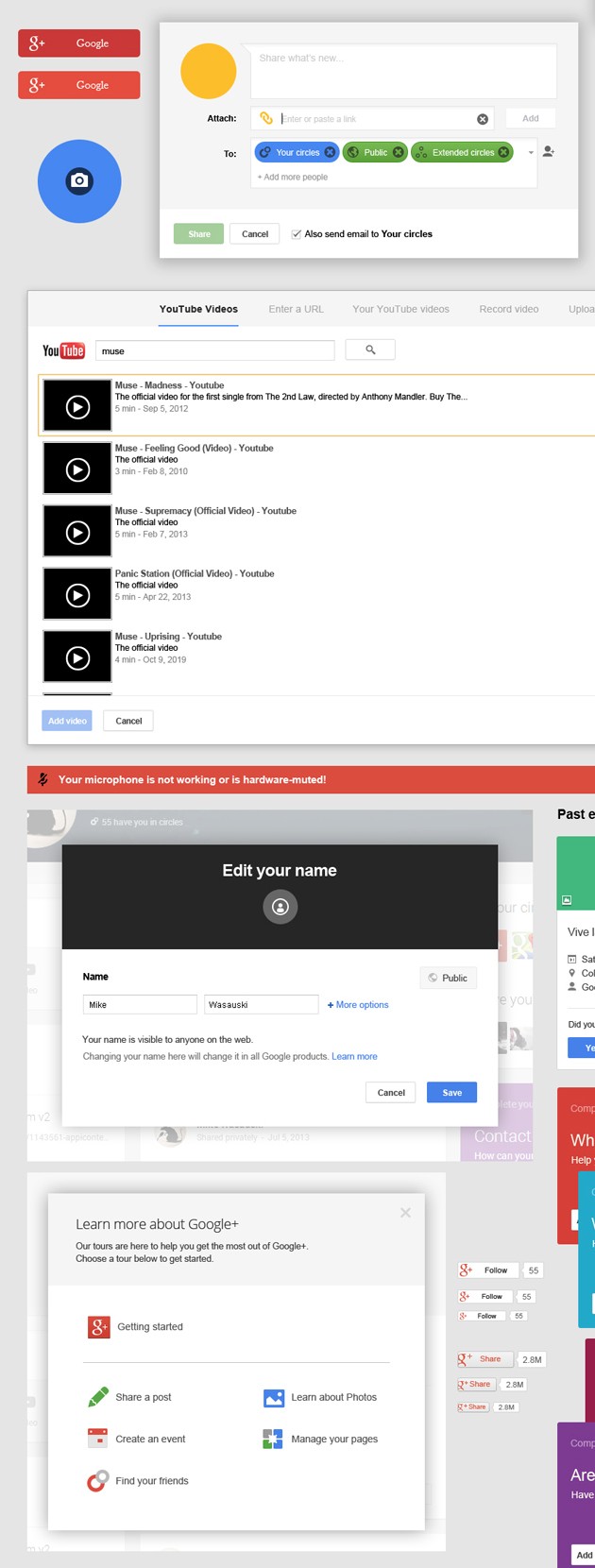Play the Panic Station video thumbnail
The height and width of the screenshot is (1568, 595).
[x=77, y=594]
